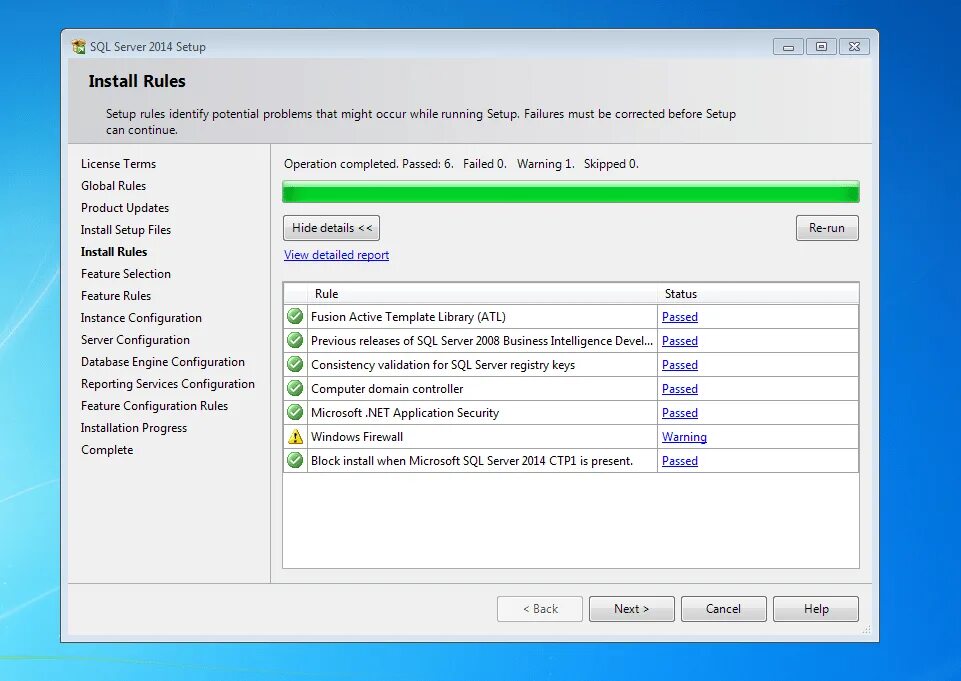The height and width of the screenshot is (681, 961).
Task: Collapse details with Hide details button
Action: tap(331, 227)
